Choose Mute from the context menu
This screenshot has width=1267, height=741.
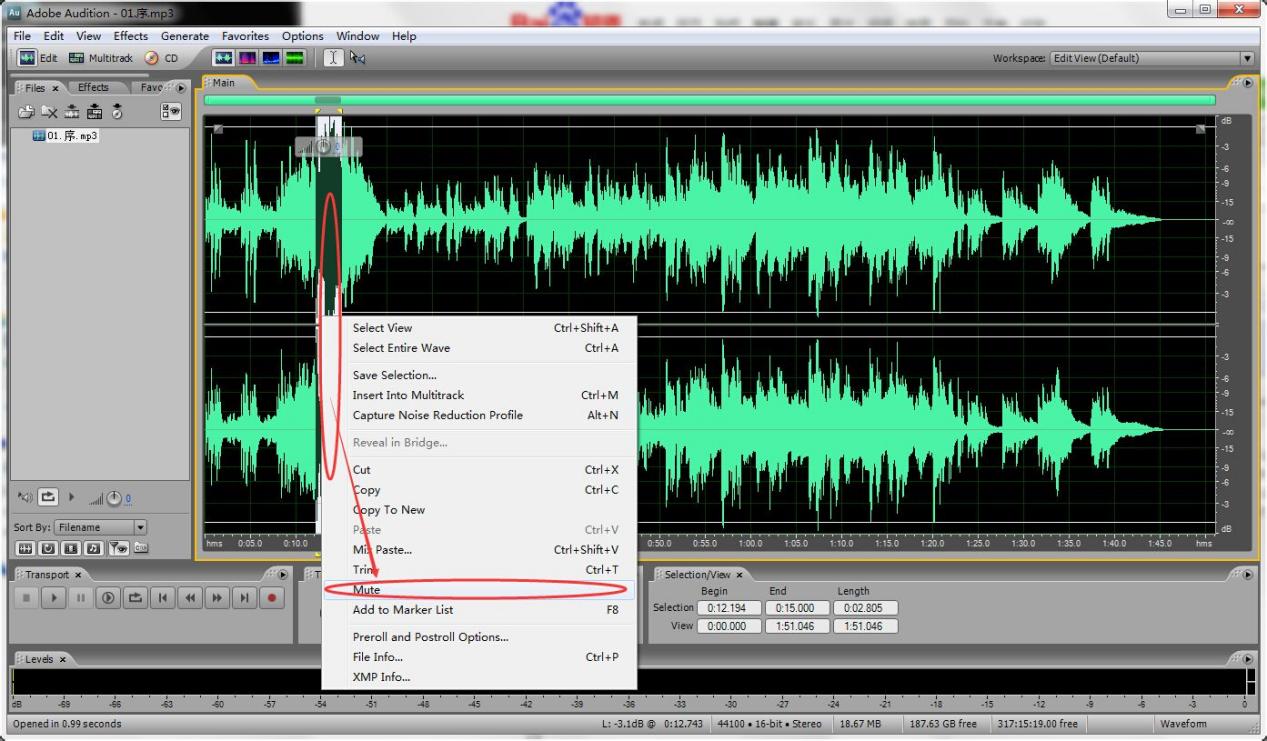[x=366, y=590]
